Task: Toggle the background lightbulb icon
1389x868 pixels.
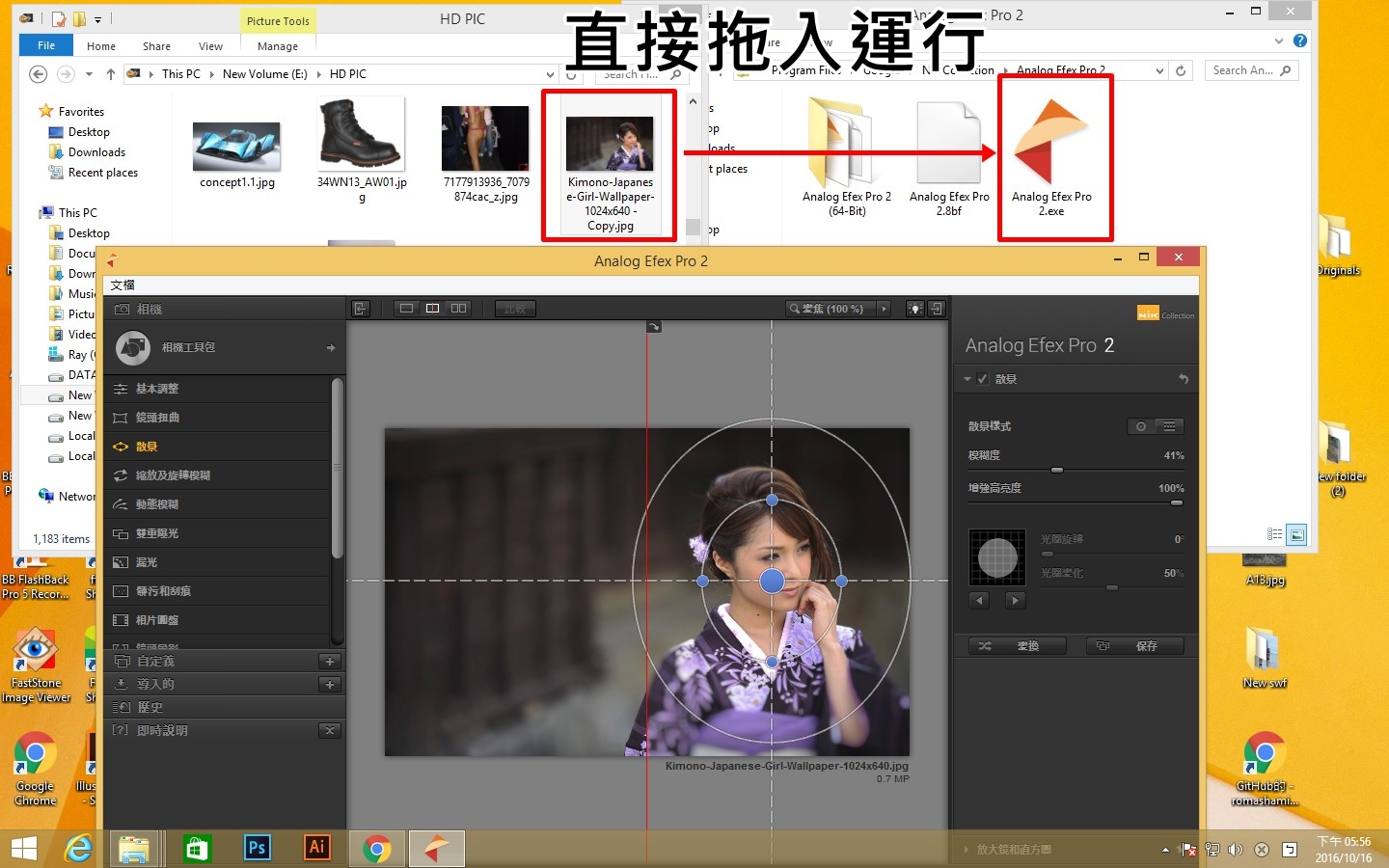Action: click(x=914, y=309)
